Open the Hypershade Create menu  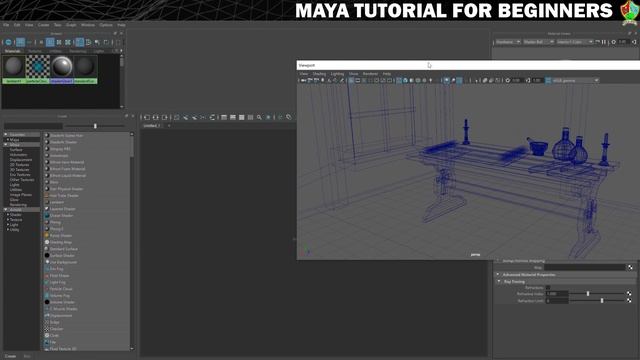pos(43,25)
